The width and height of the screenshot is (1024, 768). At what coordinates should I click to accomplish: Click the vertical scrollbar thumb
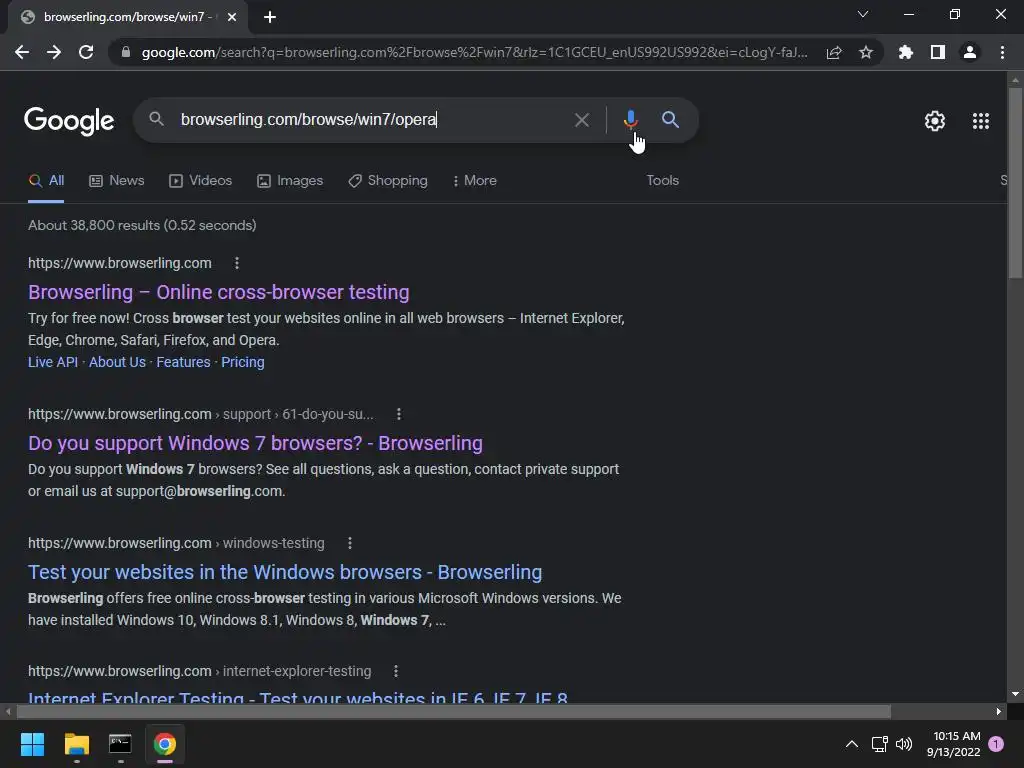tap(1015, 183)
